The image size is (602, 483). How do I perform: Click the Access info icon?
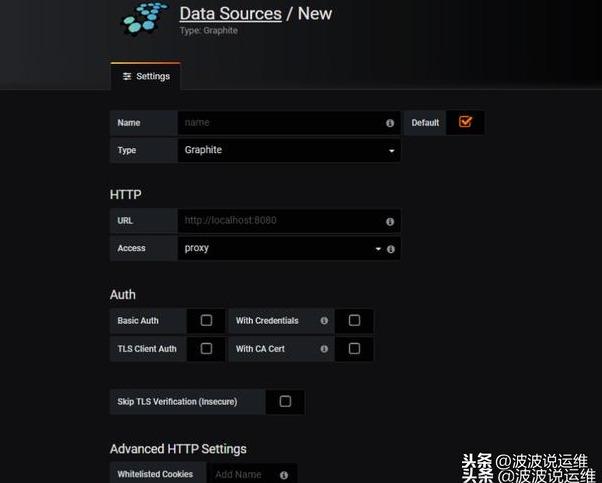coord(391,249)
